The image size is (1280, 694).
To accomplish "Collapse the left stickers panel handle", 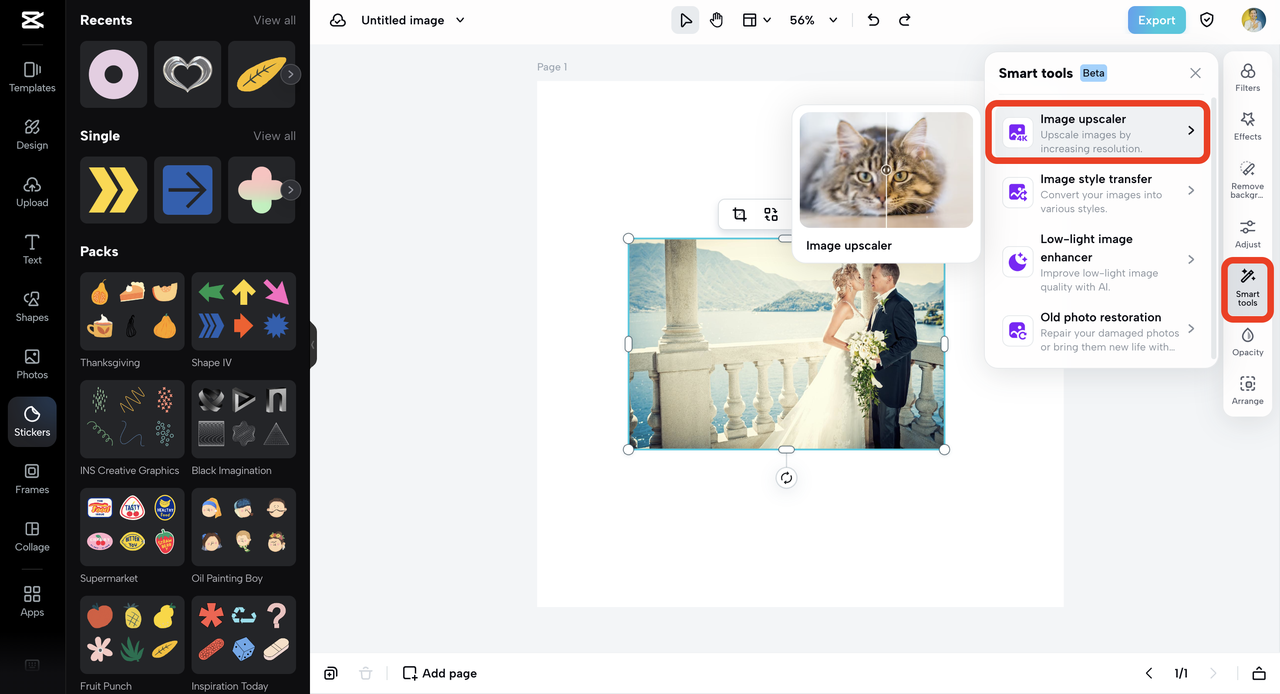I will click(313, 344).
